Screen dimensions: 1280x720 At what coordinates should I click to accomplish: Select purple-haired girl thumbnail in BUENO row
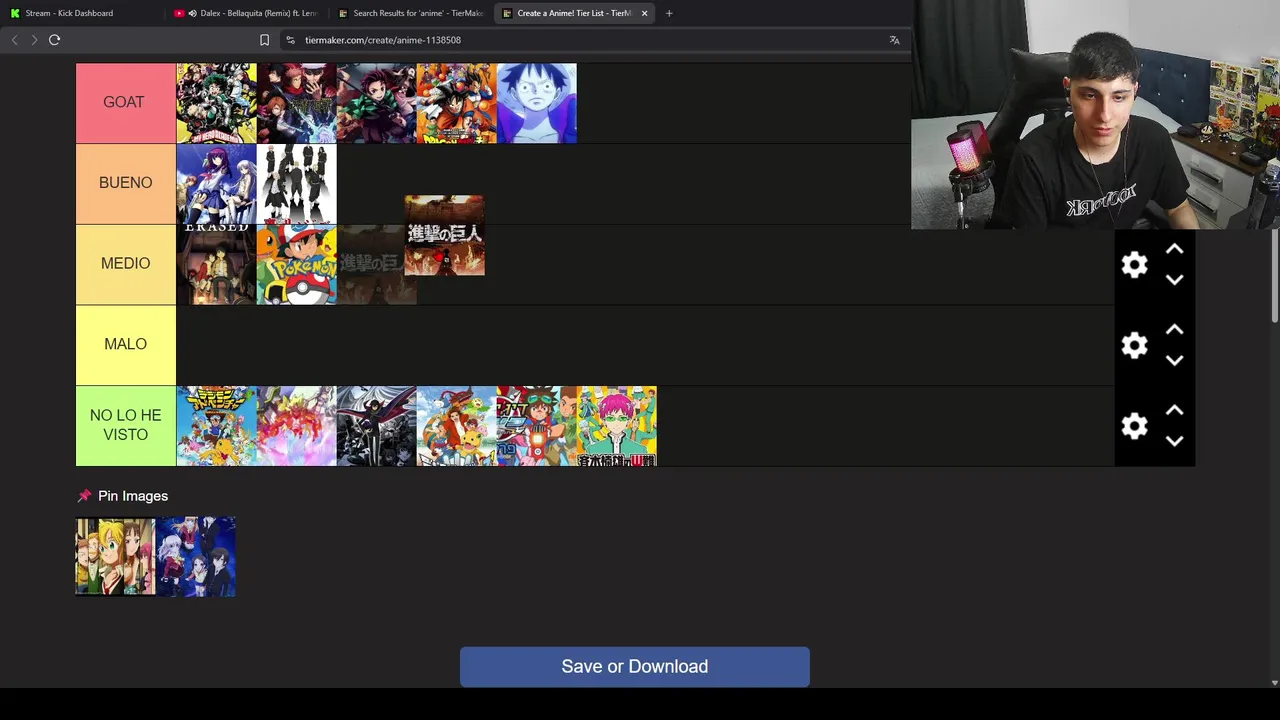tap(217, 184)
